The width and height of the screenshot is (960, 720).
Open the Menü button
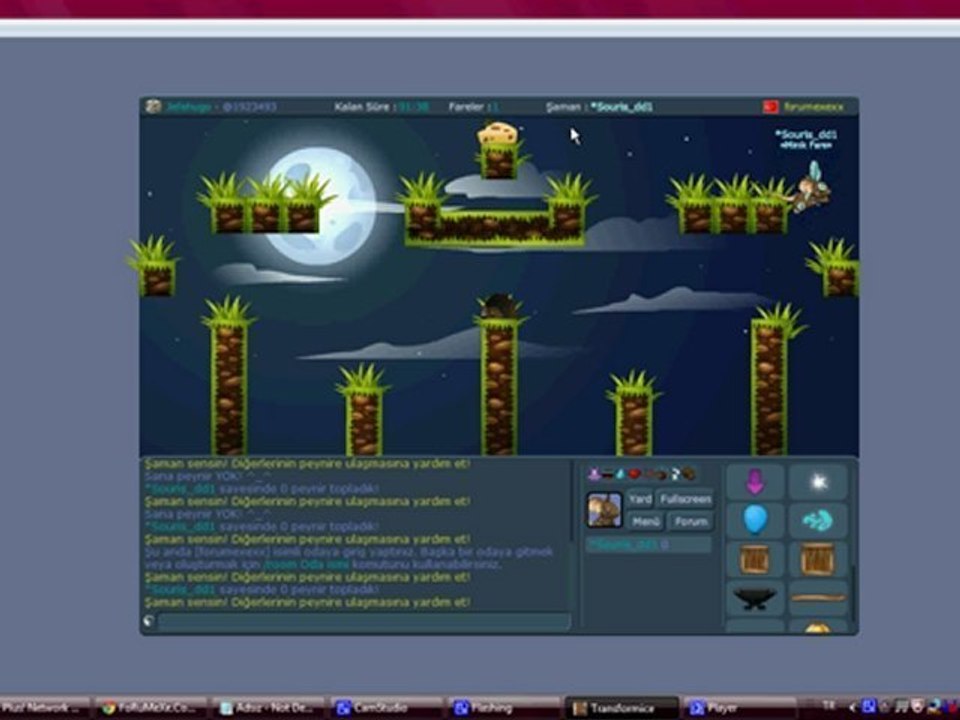coord(646,522)
